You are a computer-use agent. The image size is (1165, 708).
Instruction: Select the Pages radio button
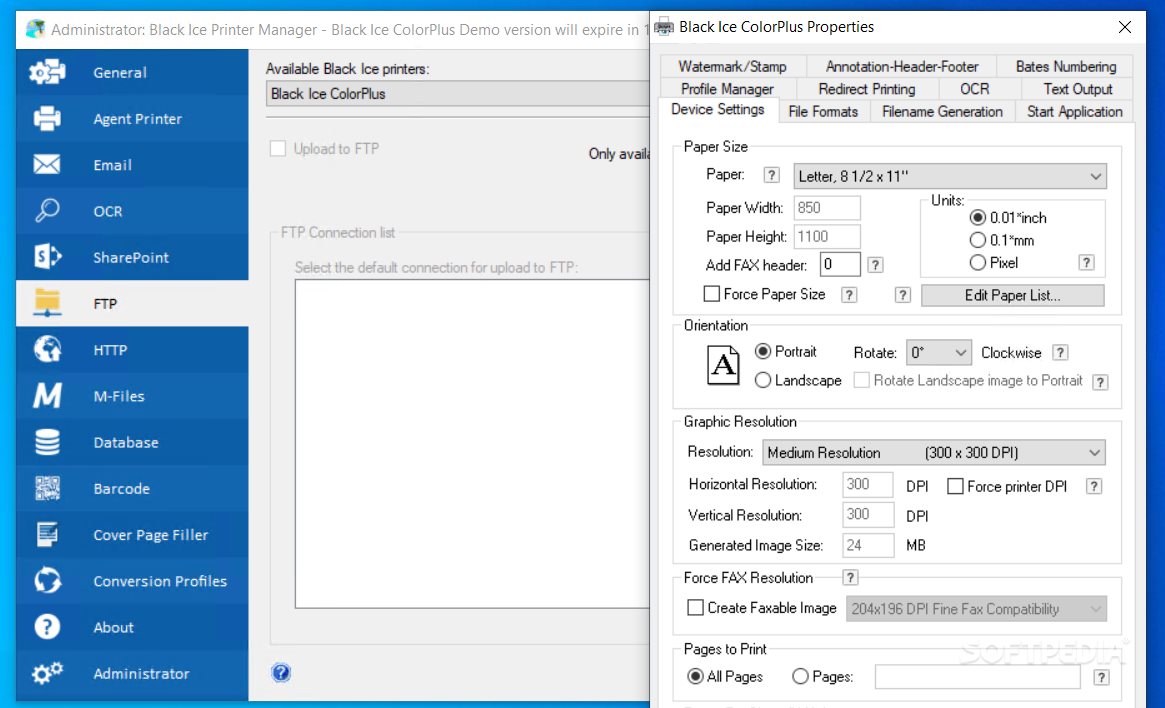tap(800, 676)
